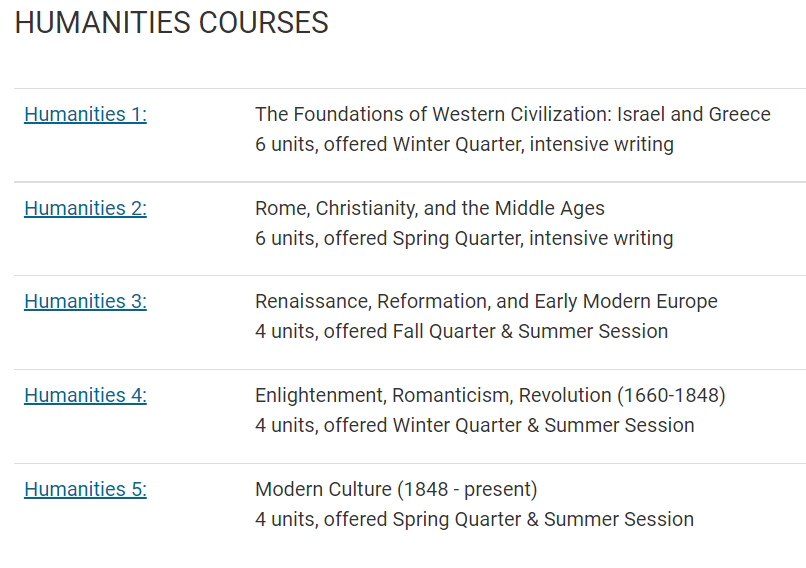Select the 4 units Fall Quarter description

462,332
